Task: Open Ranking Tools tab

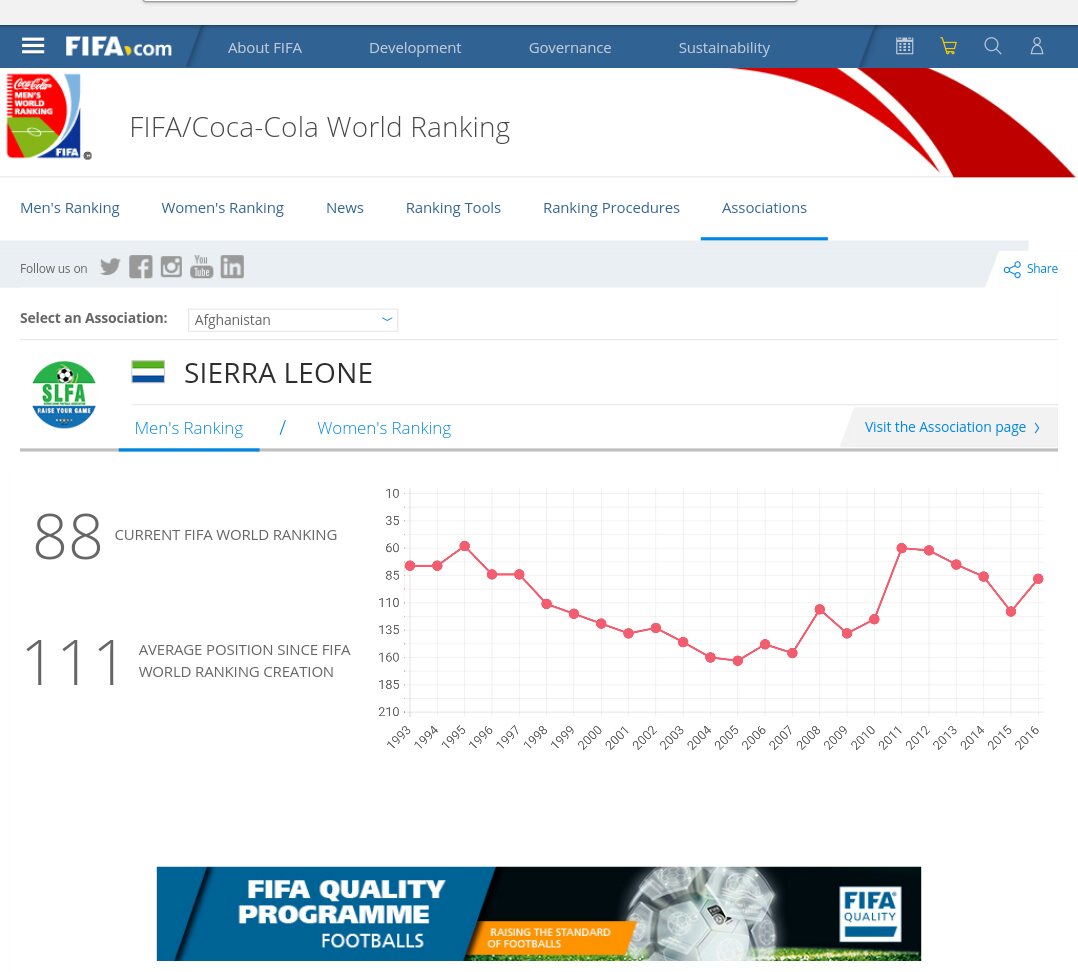Action: [x=453, y=208]
